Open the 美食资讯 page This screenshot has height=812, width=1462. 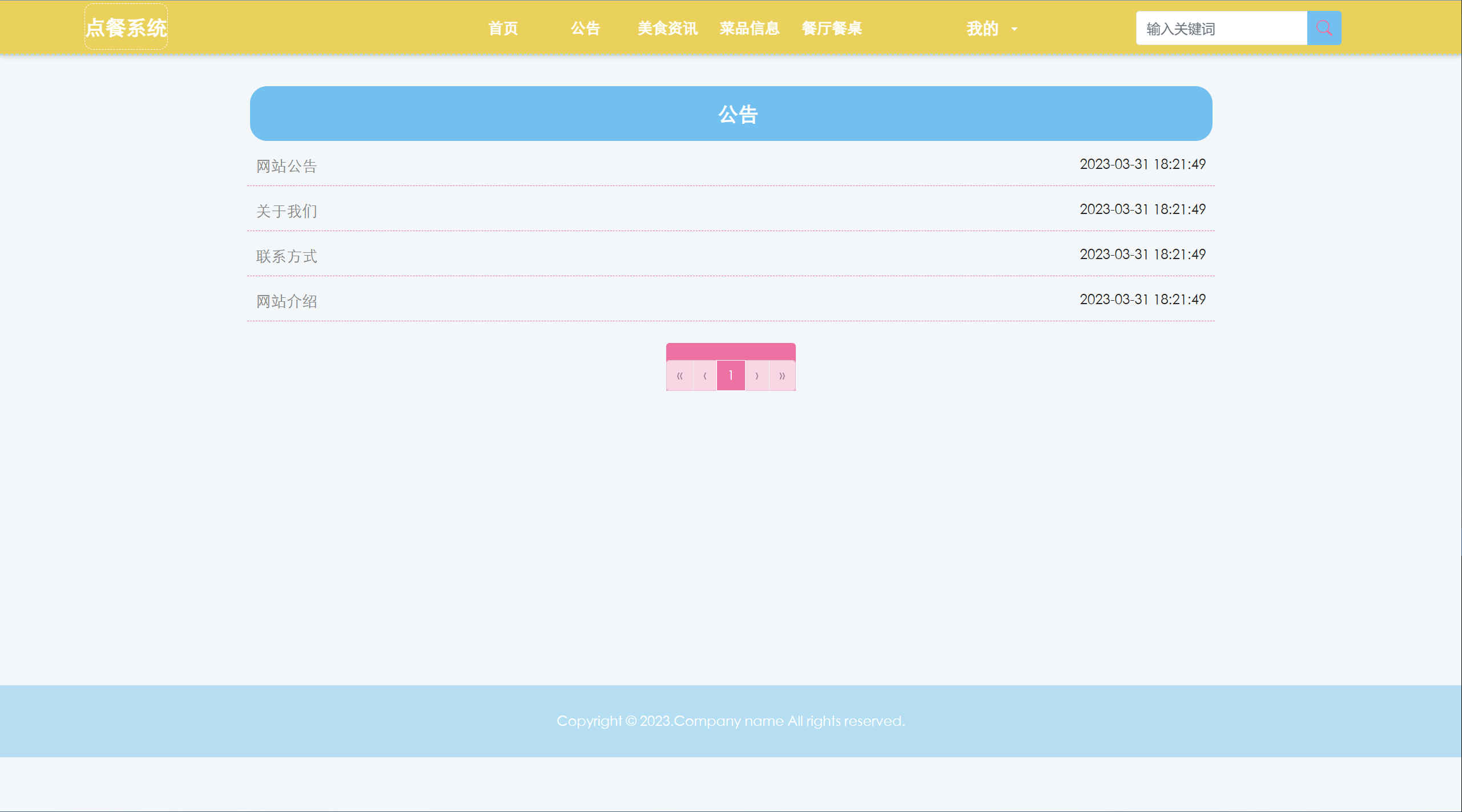point(667,28)
